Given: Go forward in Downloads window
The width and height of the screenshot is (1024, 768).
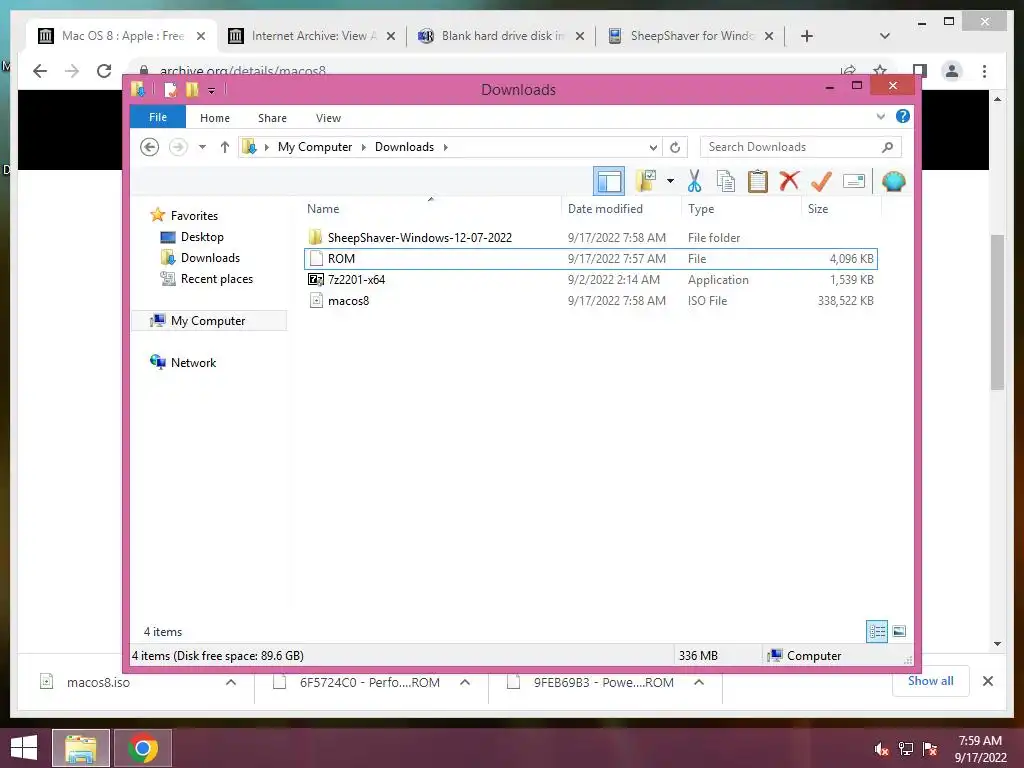Looking at the screenshot, I should click(178, 147).
